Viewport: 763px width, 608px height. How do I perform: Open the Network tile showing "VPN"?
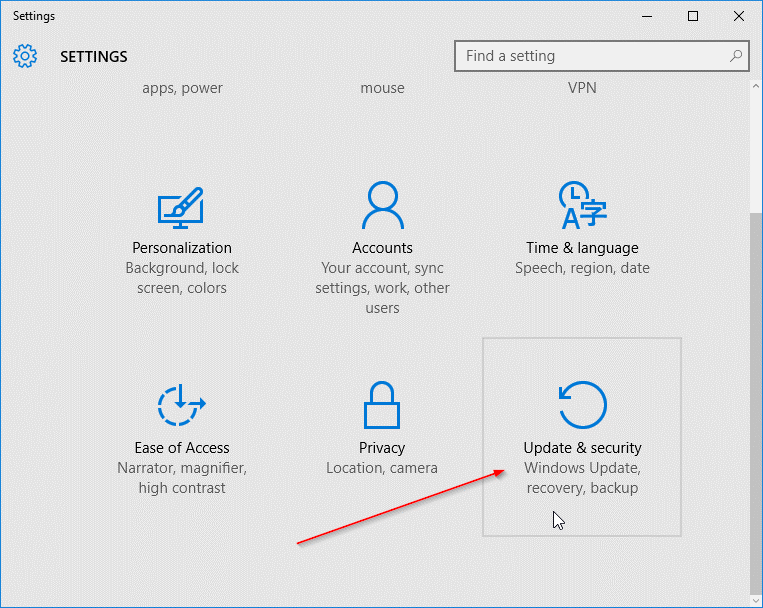[x=582, y=88]
